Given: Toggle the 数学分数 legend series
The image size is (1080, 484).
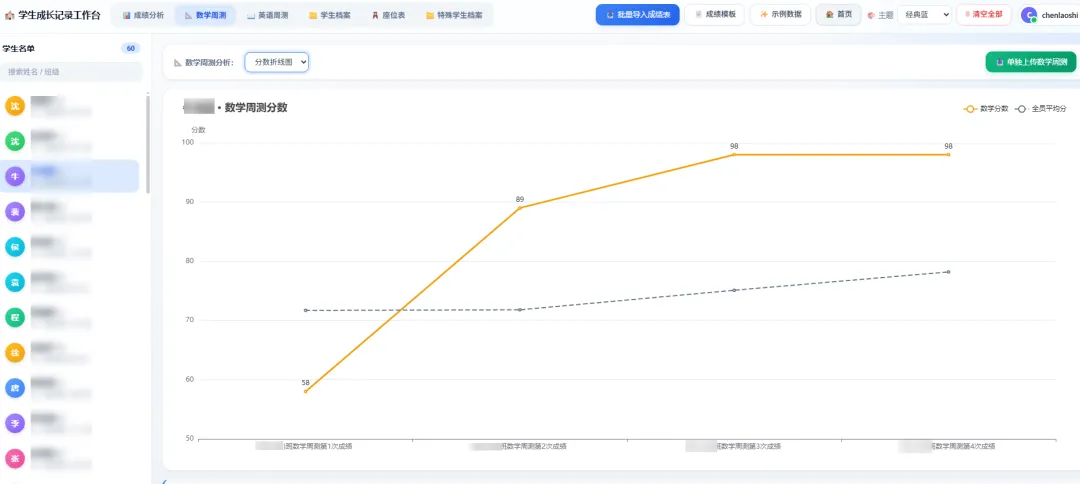Looking at the screenshot, I should pos(986,109).
